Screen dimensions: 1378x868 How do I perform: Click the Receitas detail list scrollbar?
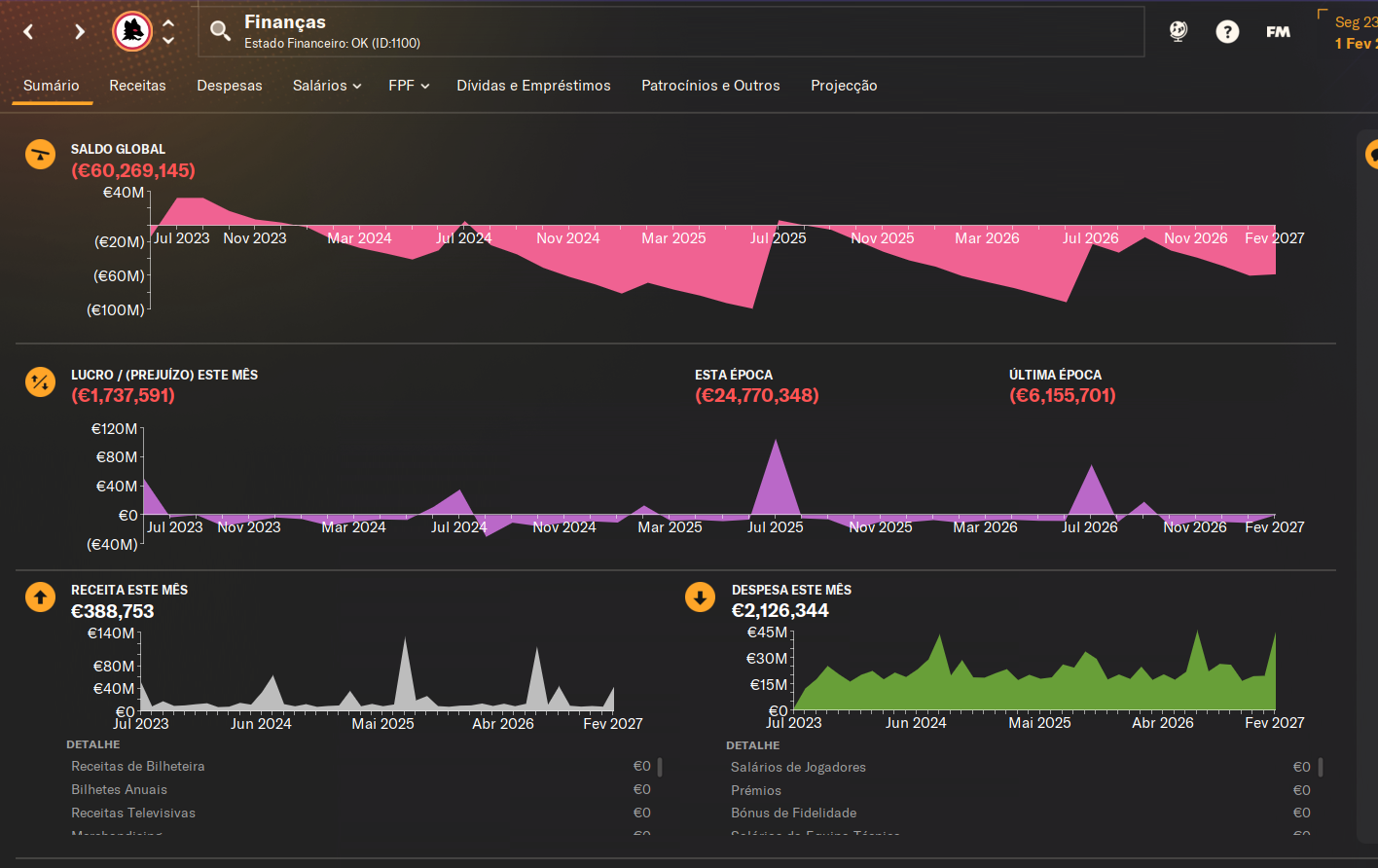click(660, 767)
